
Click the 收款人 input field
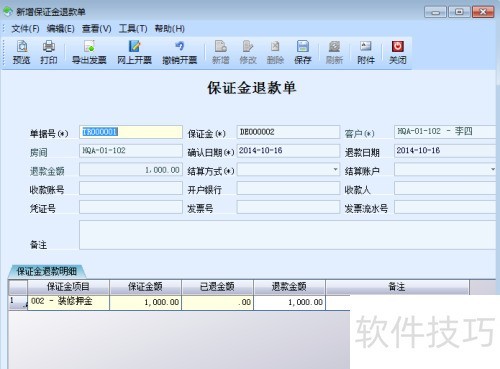point(445,188)
